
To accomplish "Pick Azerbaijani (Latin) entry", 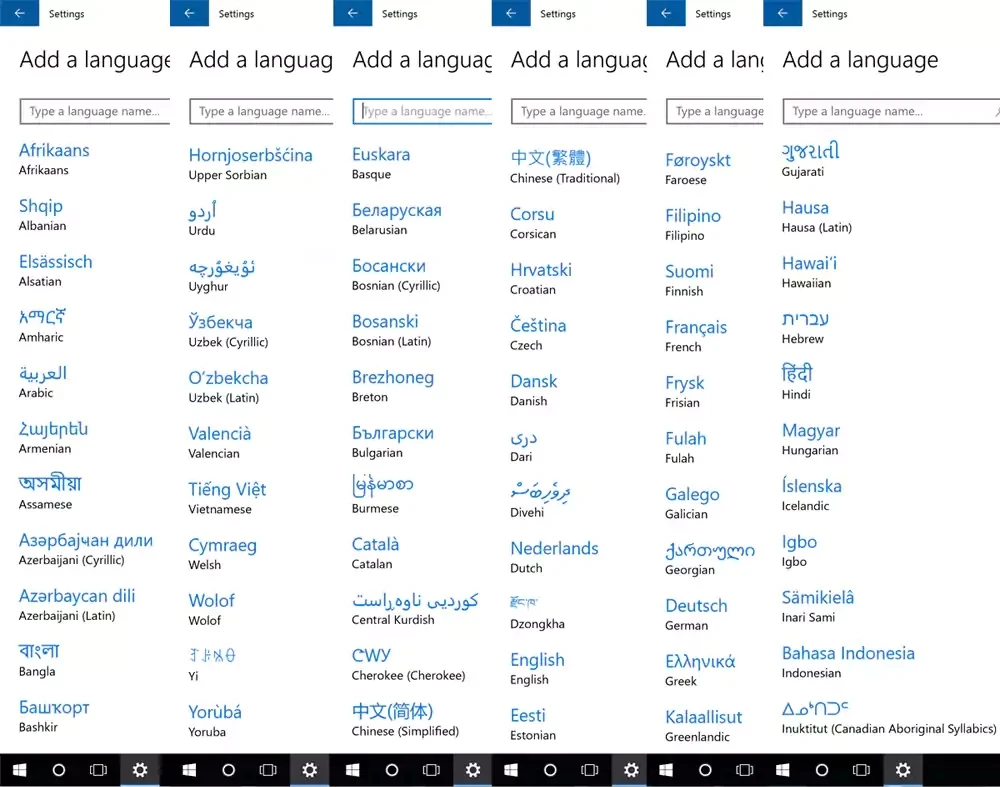I will 77,605.
